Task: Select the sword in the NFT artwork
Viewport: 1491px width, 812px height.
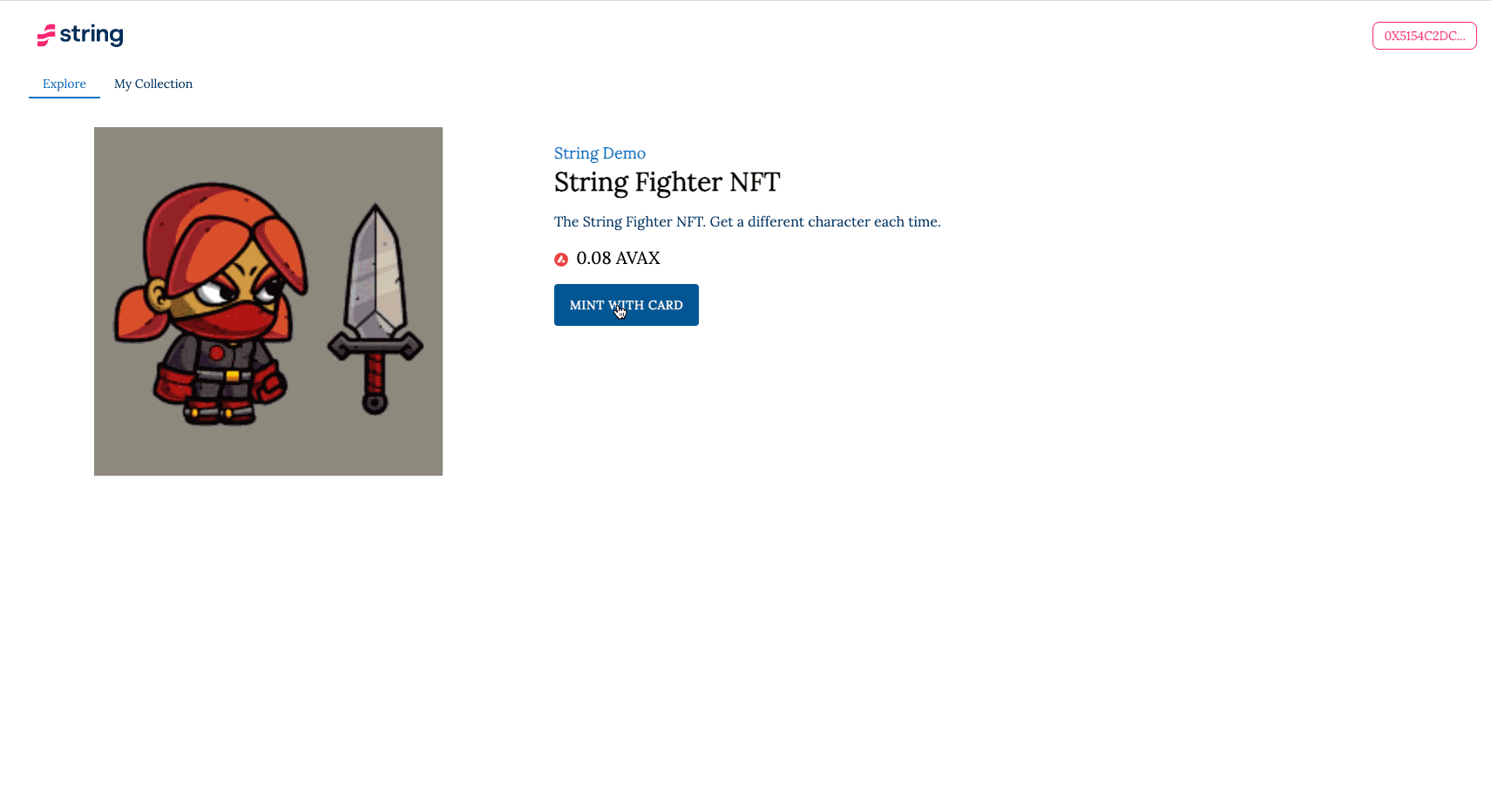Action: point(376,308)
